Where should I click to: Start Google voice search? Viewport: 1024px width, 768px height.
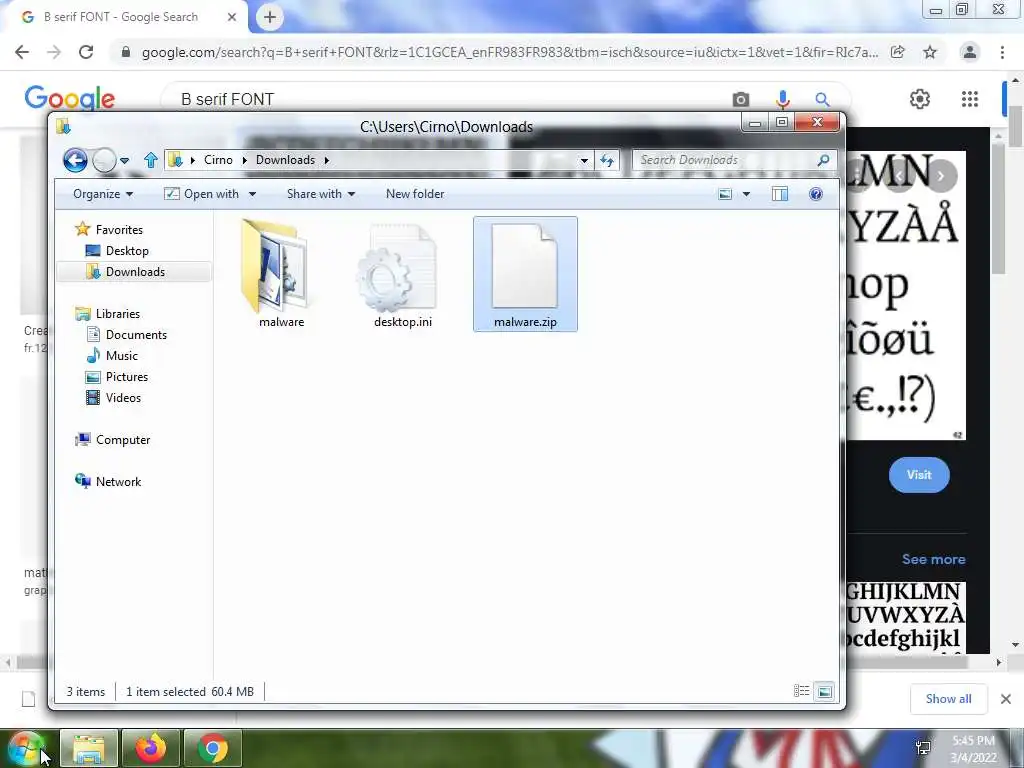coord(782,99)
